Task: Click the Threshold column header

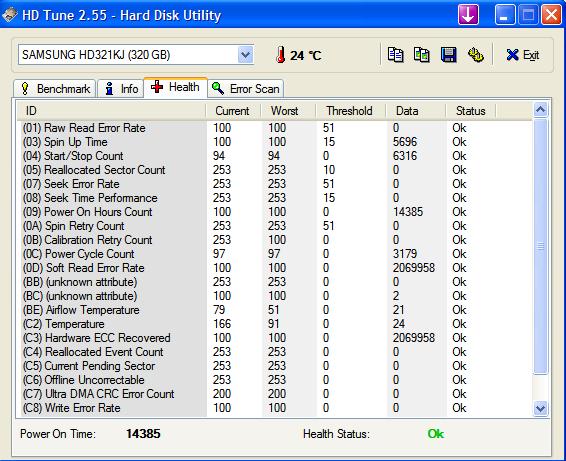Action: tap(350, 111)
